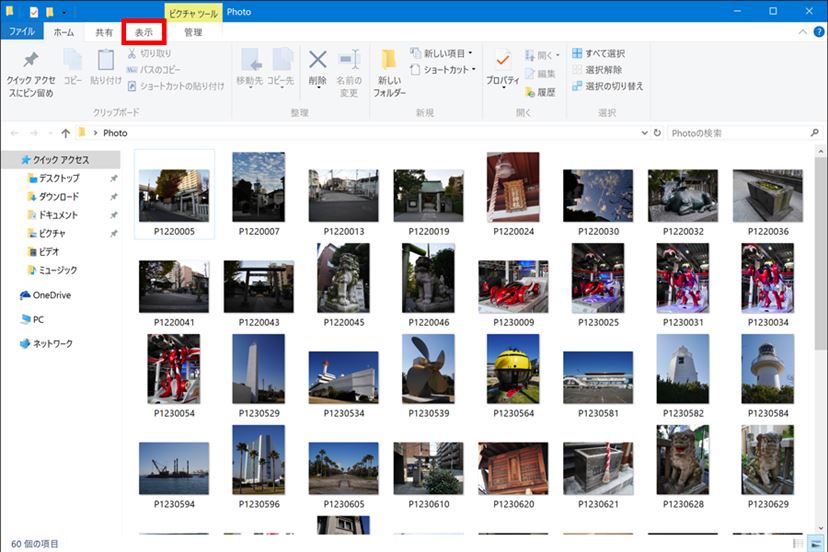This screenshot has height=552, width=828.
Task: Pin folder to Quick Access
Action: click(31, 74)
